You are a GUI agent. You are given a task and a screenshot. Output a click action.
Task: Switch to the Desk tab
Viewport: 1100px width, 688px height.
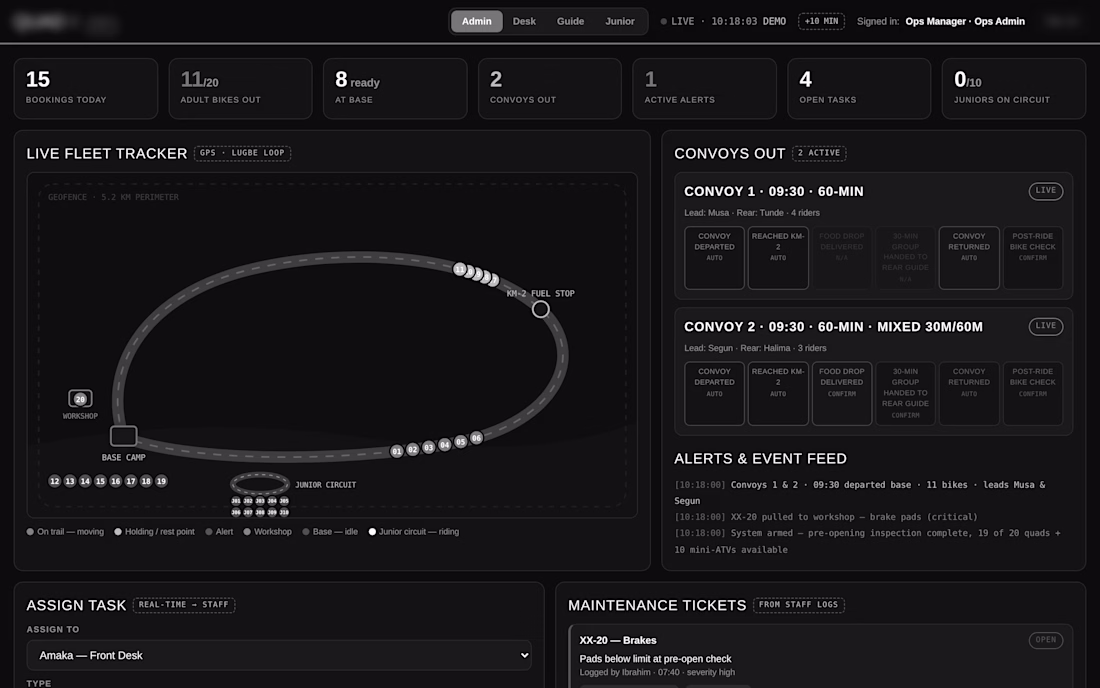click(524, 21)
